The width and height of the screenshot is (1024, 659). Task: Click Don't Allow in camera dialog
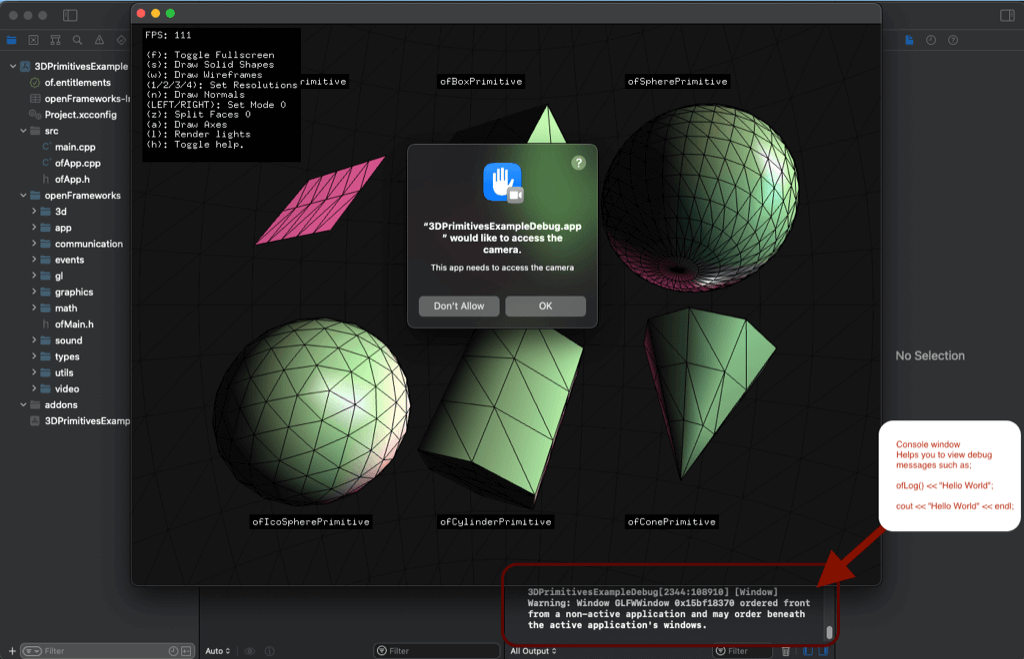459,306
